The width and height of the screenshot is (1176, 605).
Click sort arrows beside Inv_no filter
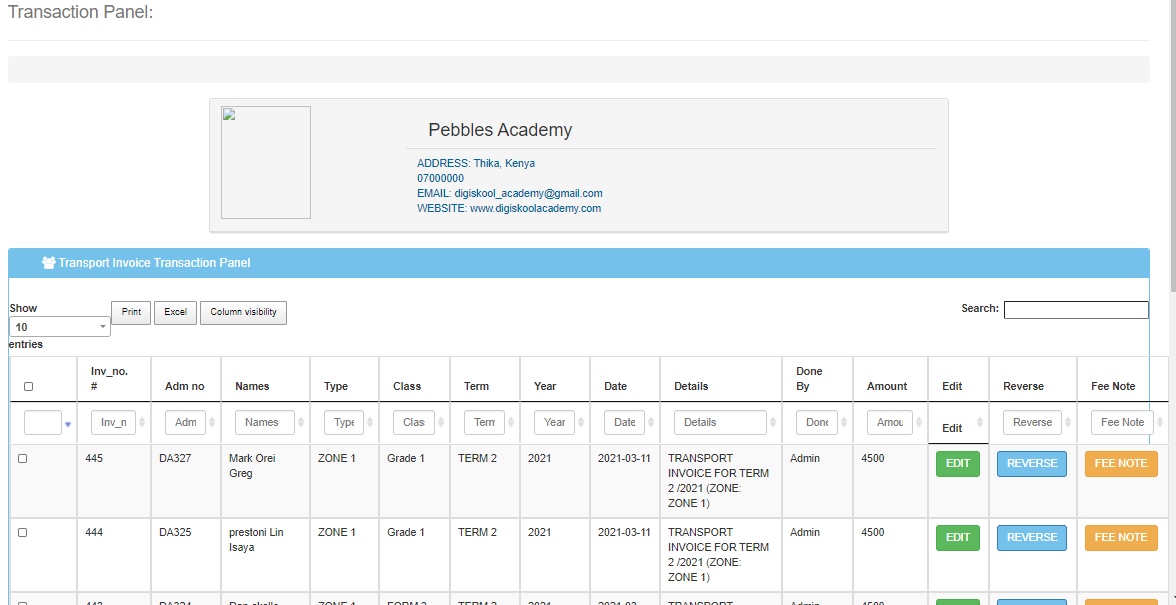click(x=142, y=423)
